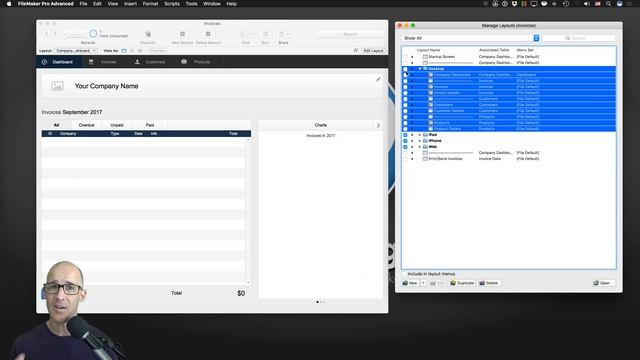Click the Preview button
The height and width of the screenshot is (360, 640).
click(x=157, y=51)
